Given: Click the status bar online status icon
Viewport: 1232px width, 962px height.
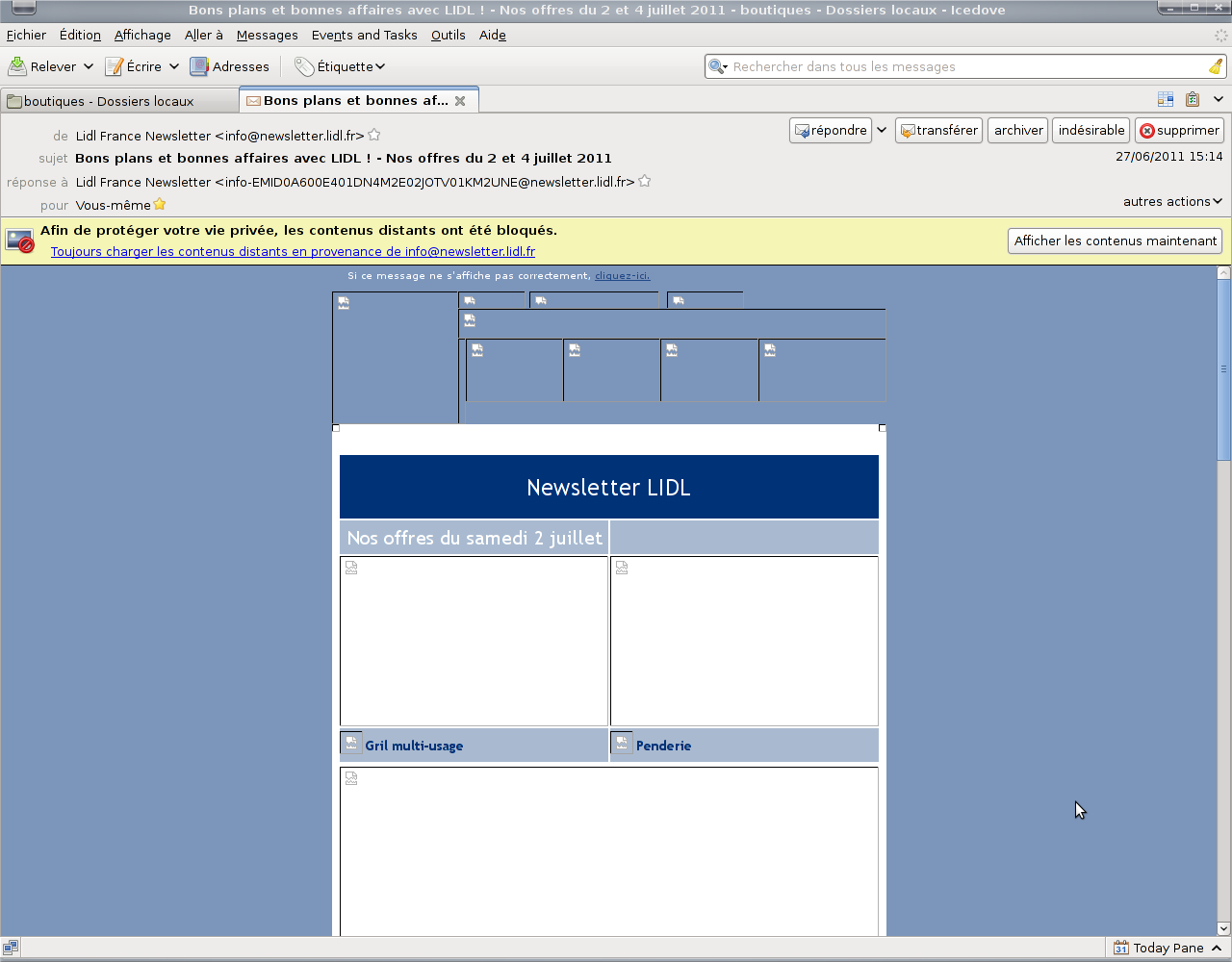Looking at the screenshot, I should [11, 948].
